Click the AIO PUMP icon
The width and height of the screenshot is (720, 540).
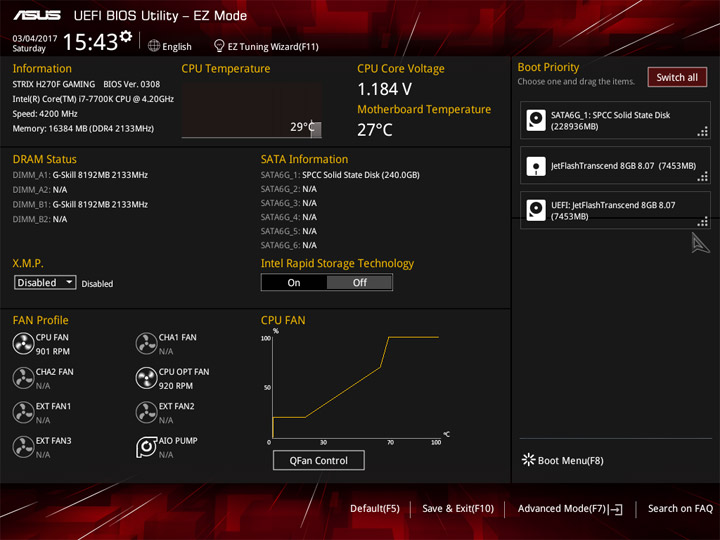(146, 447)
